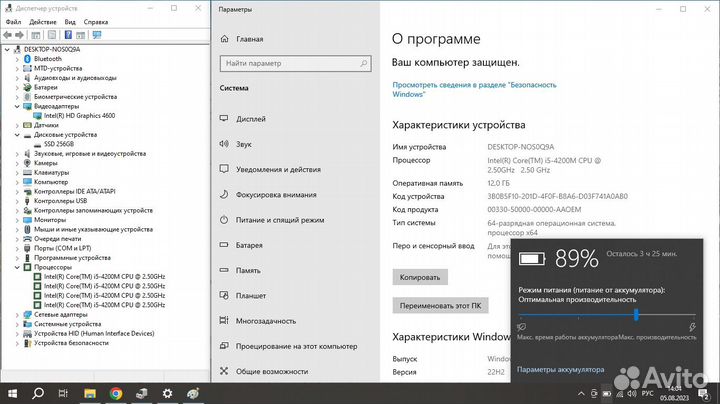Click the Копировать button
This screenshot has height=404, width=720.
coord(420,277)
